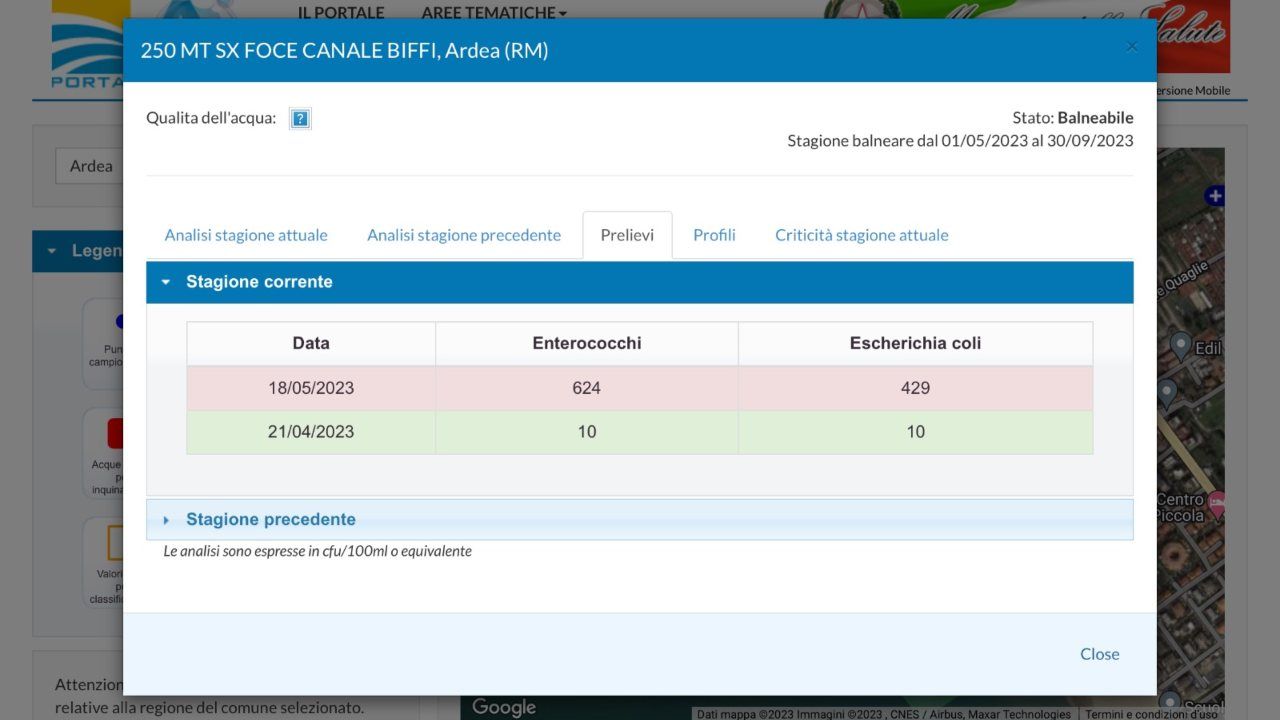Screen dimensions: 1280x720
Task: Click the red square legend icon
Action: pyautogui.click(x=114, y=434)
